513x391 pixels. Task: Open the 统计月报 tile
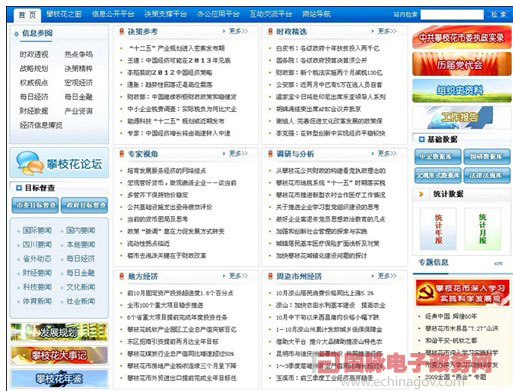pyautogui.click(x=483, y=229)
